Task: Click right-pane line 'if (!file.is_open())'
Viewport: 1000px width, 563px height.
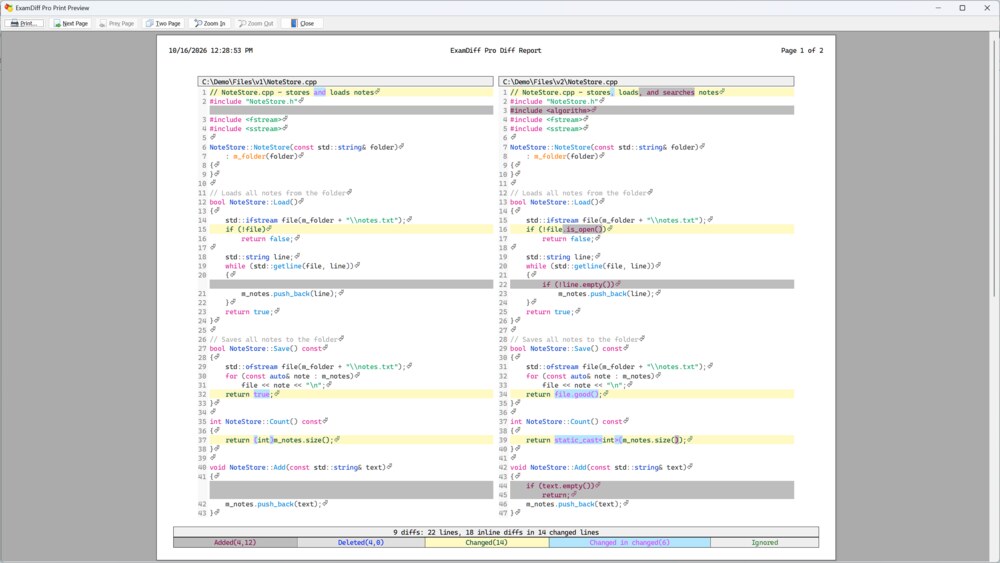Action: click(x=651, y=230)
